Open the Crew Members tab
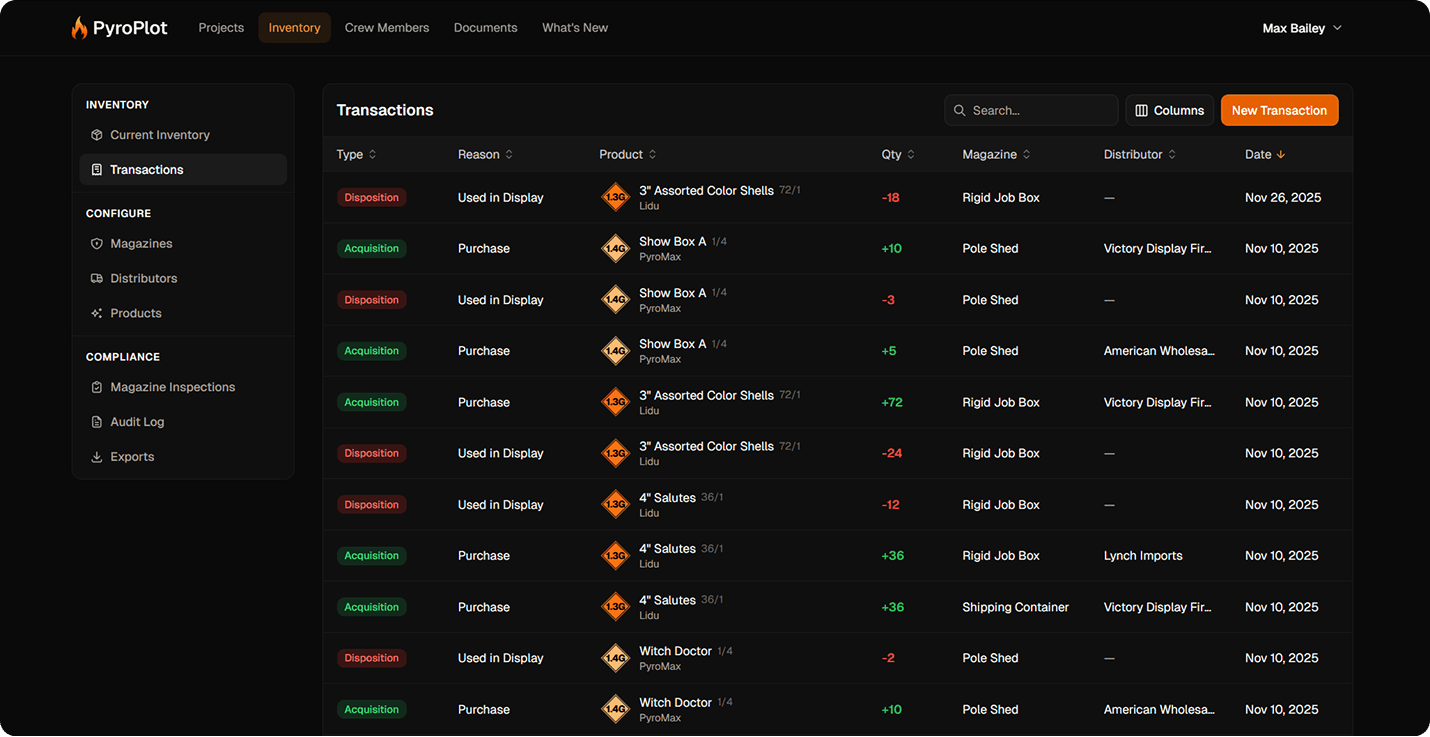This screenshot has width=1430, height=737. (387, 28)
